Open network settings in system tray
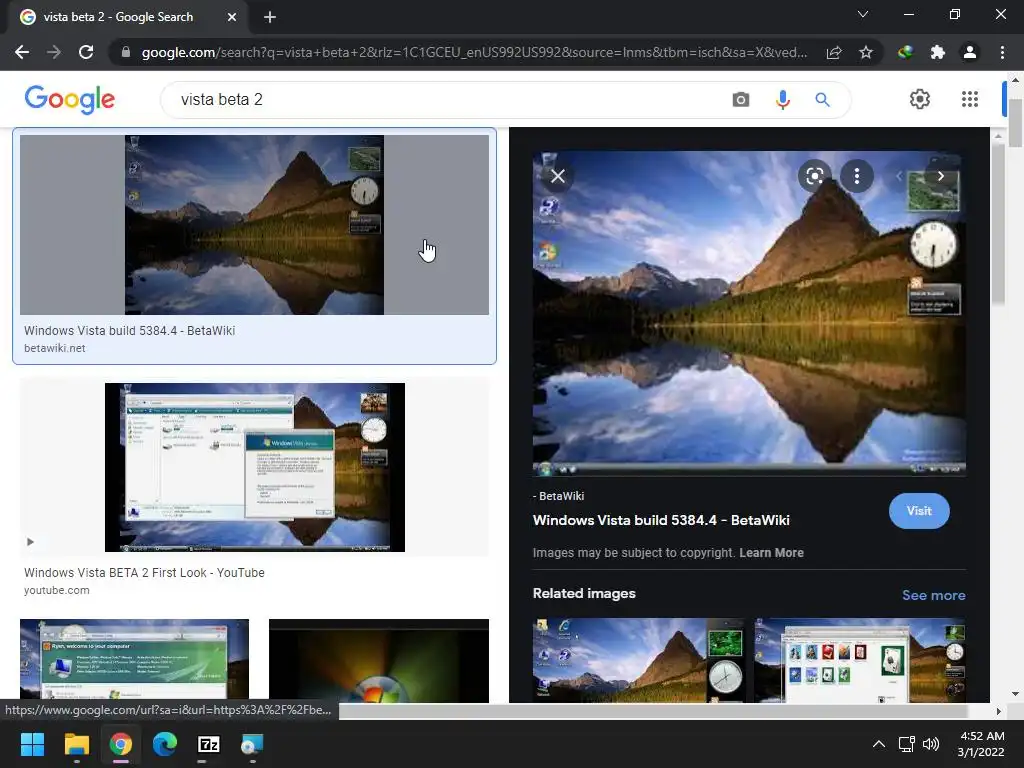Screen dimensions: 1024x768 pyautogui.click(x=906, y=744)
